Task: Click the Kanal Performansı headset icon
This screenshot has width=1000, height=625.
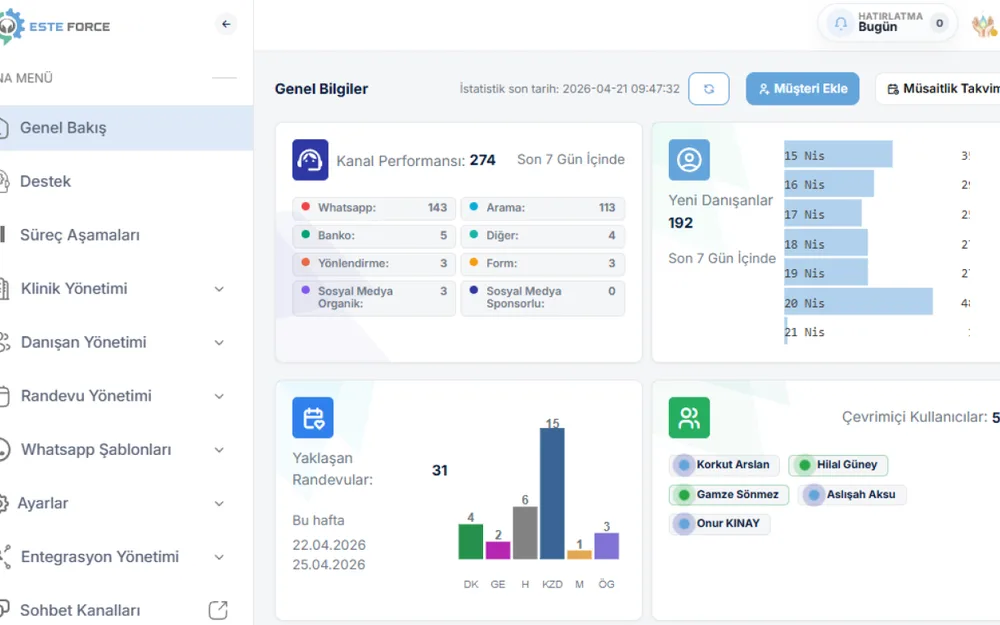Action: (x=310, y=159)
